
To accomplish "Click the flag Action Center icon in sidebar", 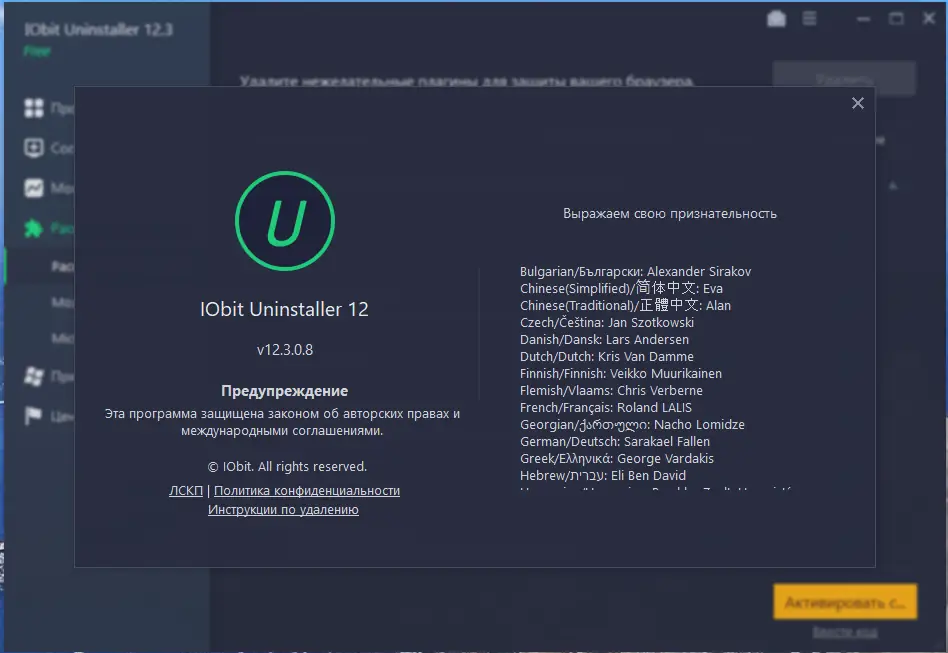I will (x=33, y=415).
